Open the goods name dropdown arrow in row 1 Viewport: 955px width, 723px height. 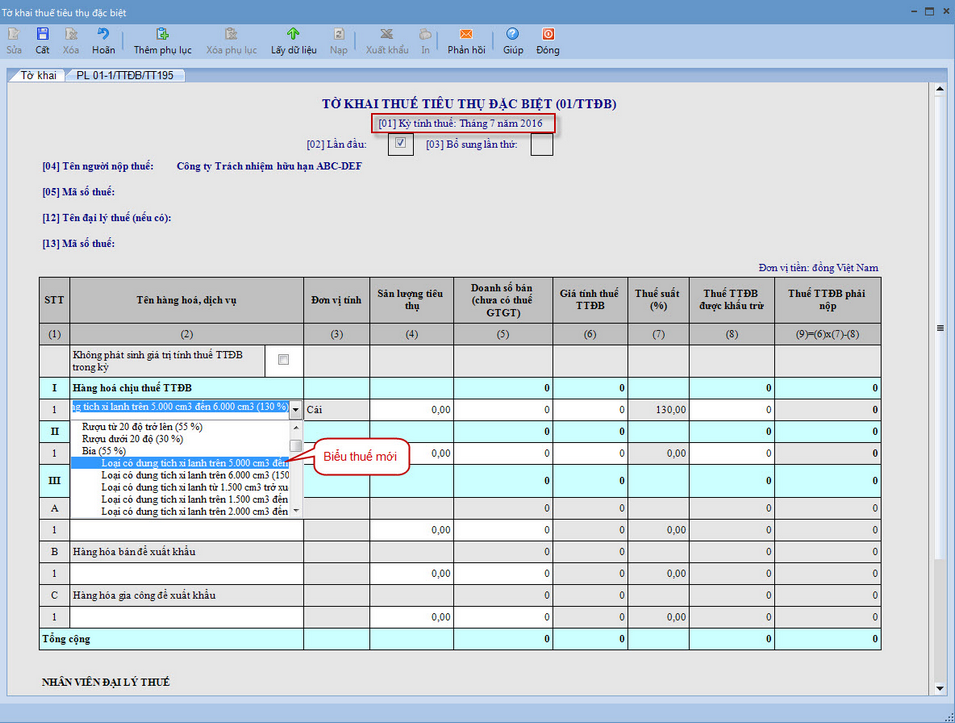click(295, 409)
